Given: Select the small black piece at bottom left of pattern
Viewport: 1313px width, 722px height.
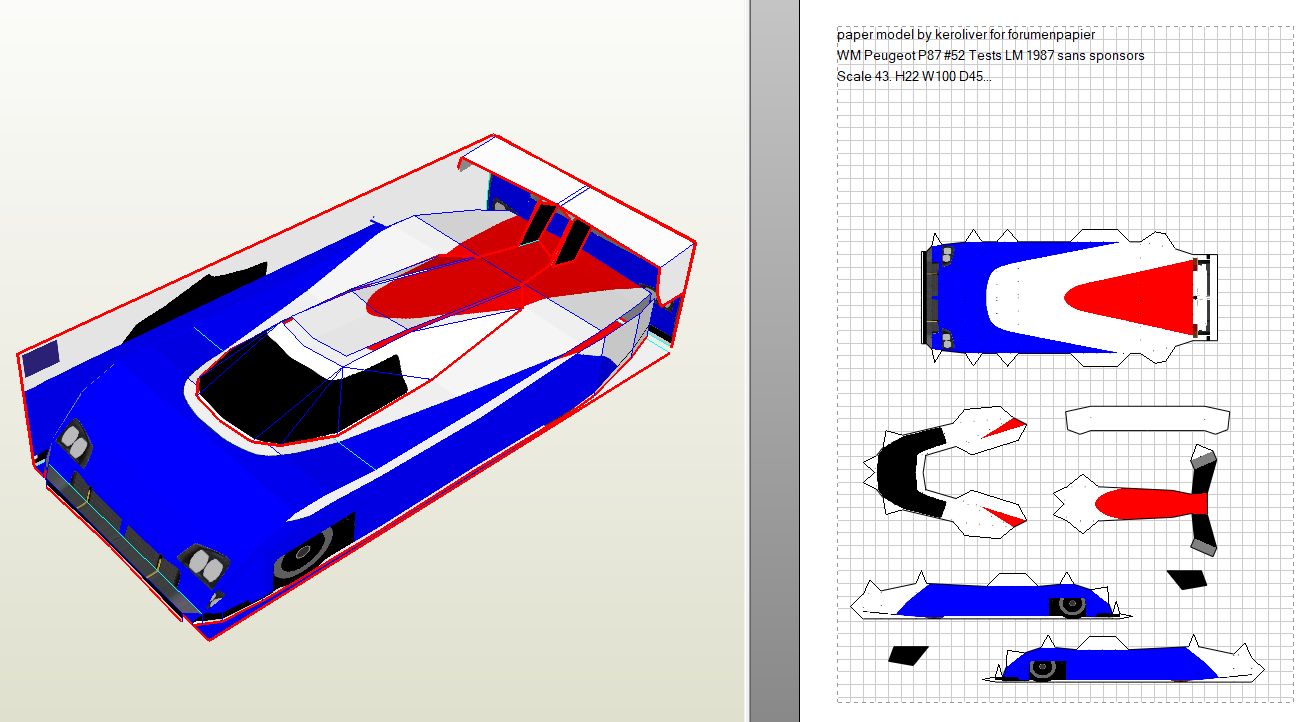Looking at the screenshot, I should [x=907, y=655].
